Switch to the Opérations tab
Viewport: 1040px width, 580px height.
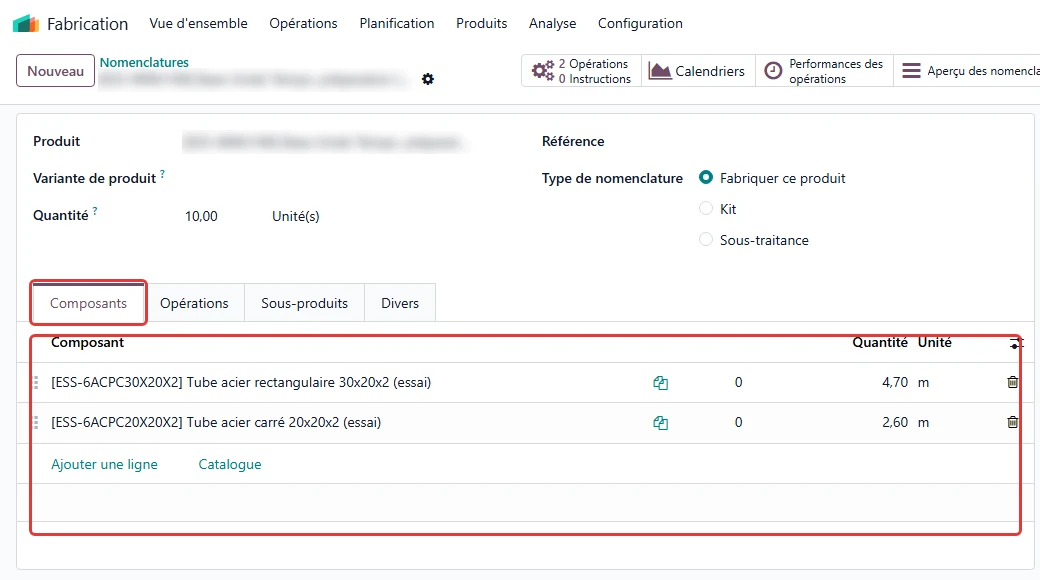pos(194,303)
